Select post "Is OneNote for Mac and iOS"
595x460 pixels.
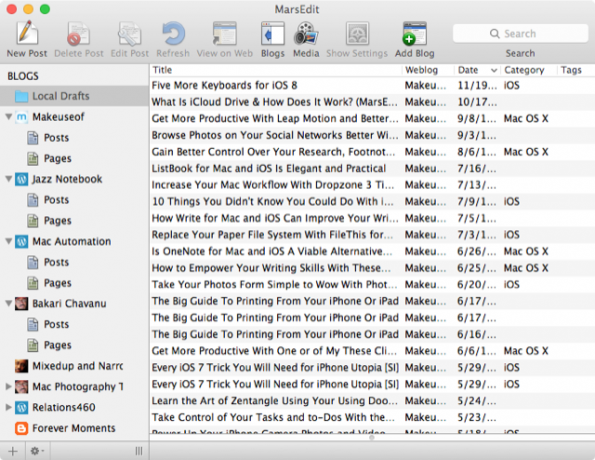click(x=372, y=251)
